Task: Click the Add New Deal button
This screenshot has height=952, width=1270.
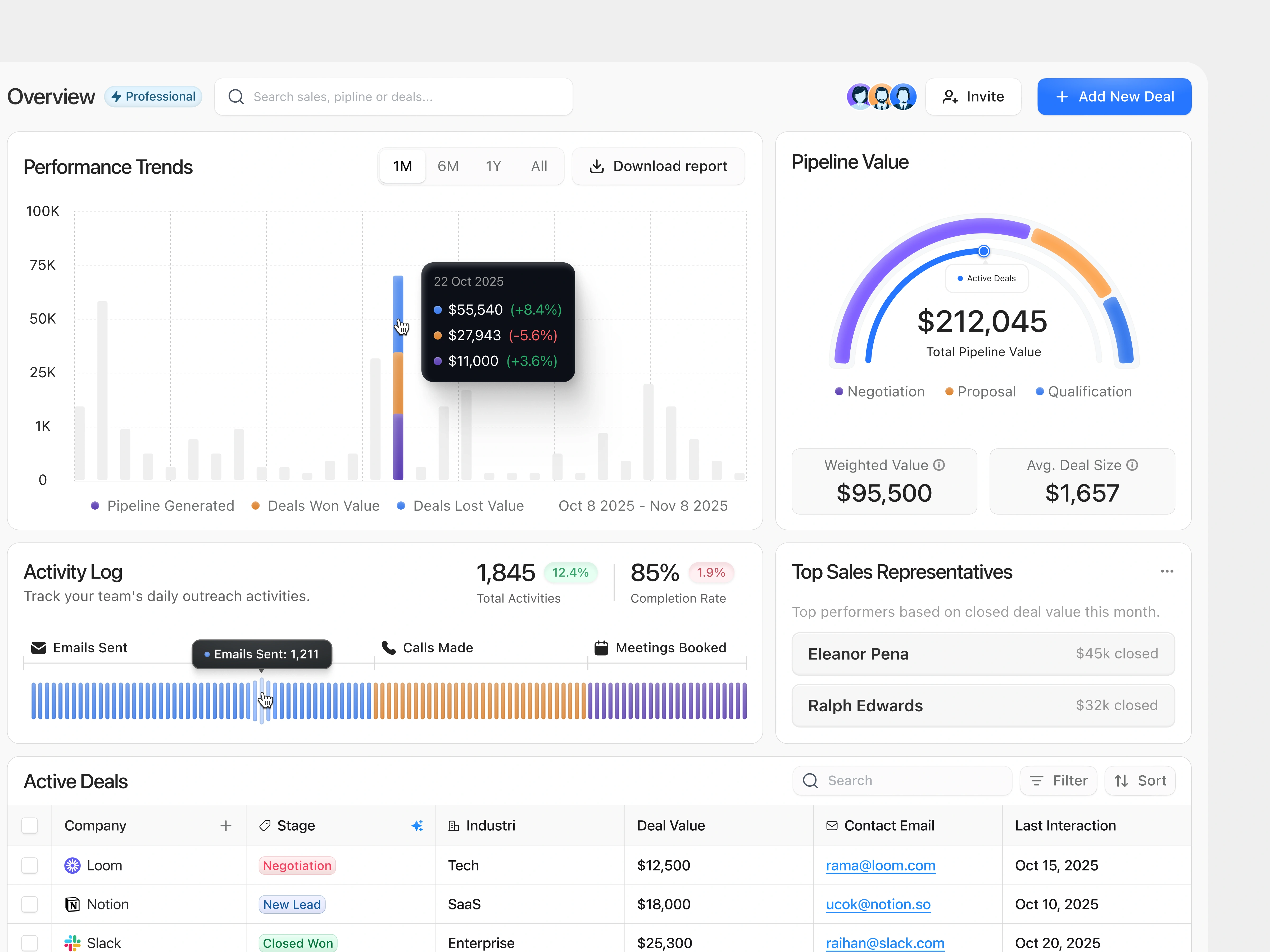Action: point(1114,97)
